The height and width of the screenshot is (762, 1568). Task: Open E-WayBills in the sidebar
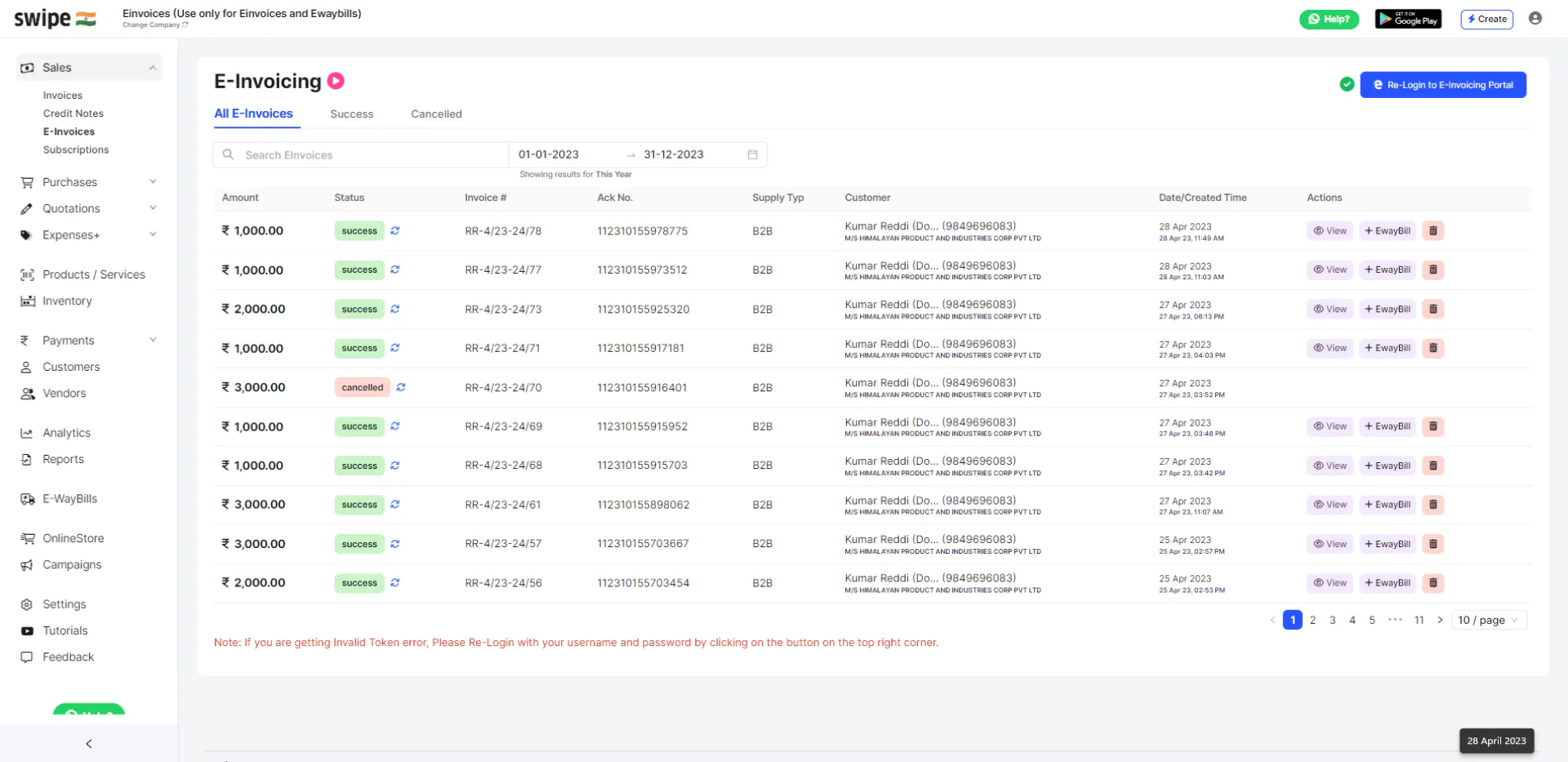(70, 499)
